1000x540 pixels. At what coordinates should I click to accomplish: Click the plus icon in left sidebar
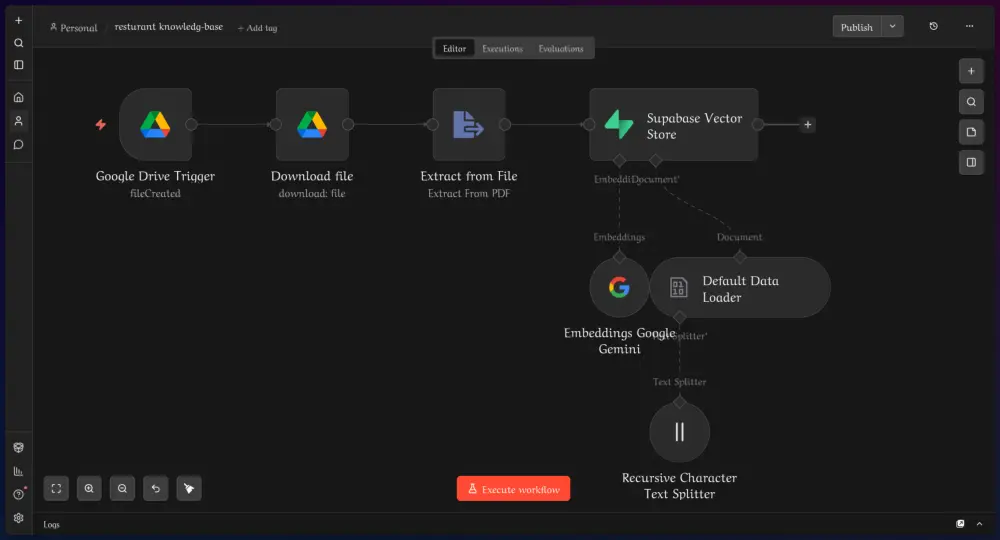18,20
